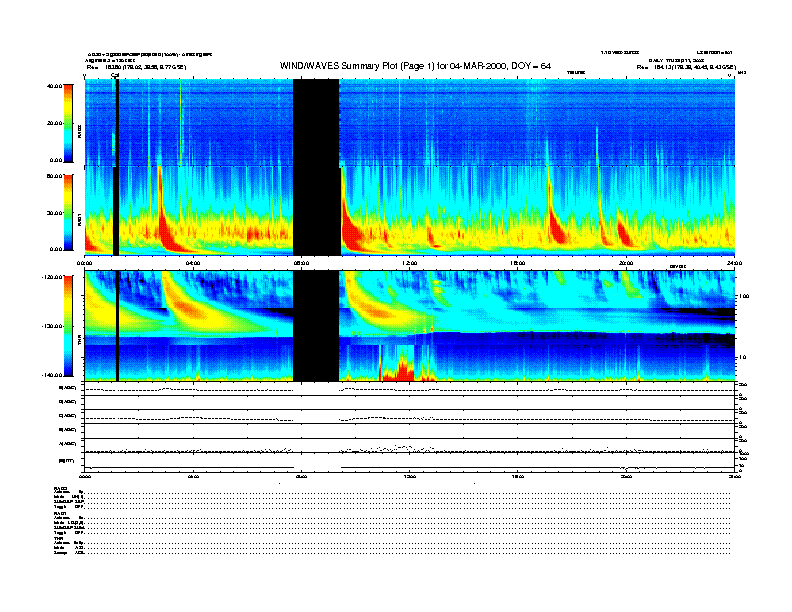Click the black data gap in RAD1 panel

[x=316, y=211]
